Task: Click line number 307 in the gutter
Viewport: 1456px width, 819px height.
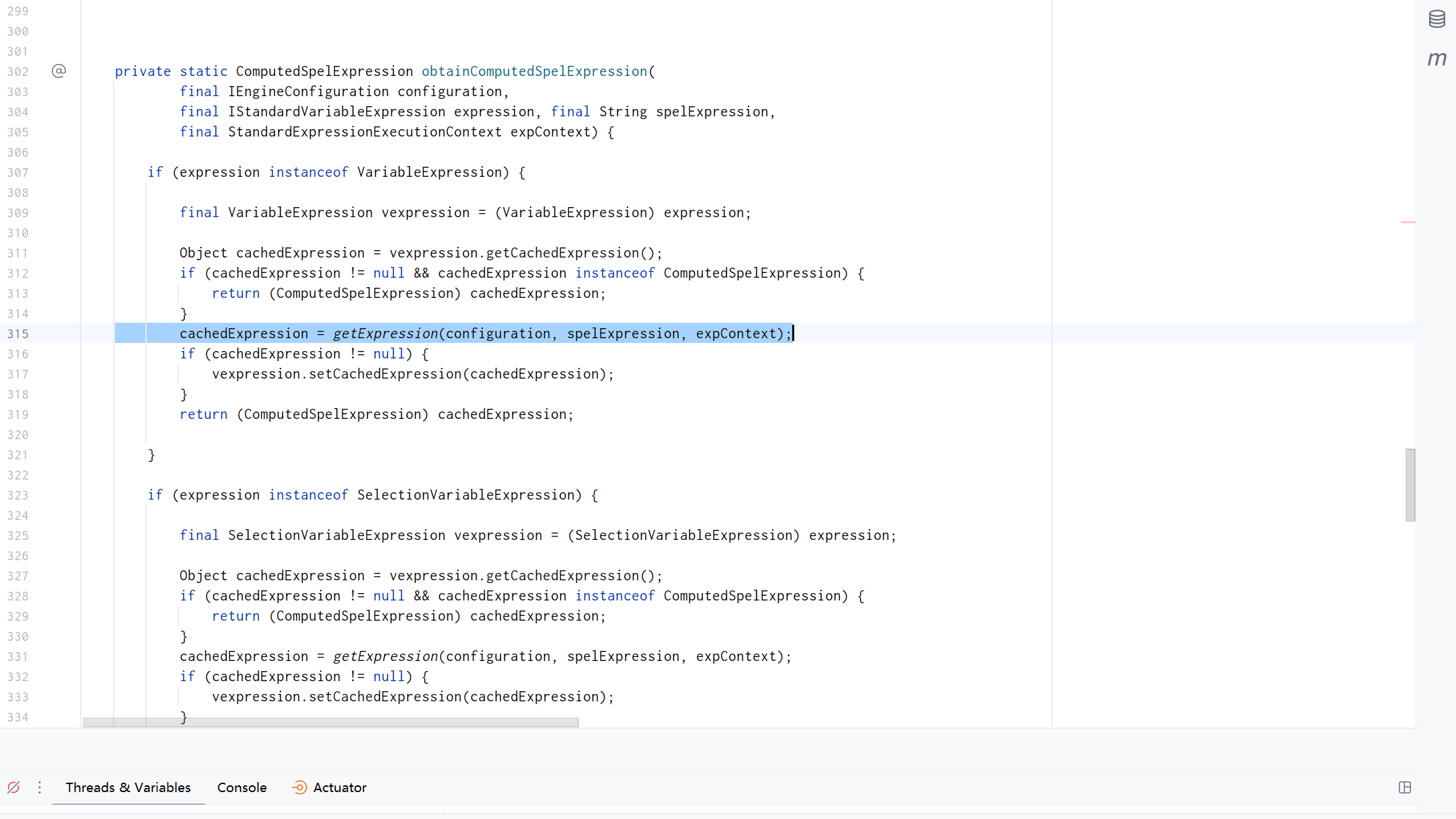Action: tap(18, 172)
